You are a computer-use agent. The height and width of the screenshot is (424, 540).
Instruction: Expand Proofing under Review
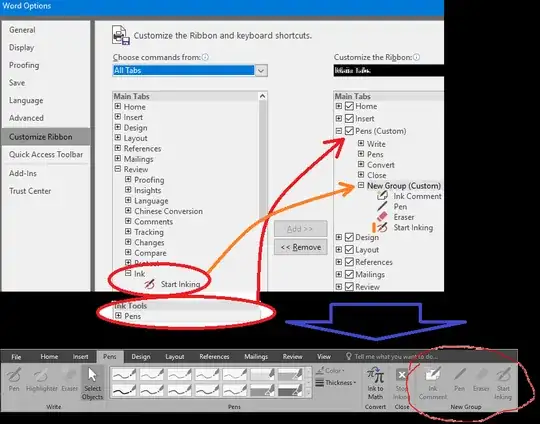click(x=128, y=179)
